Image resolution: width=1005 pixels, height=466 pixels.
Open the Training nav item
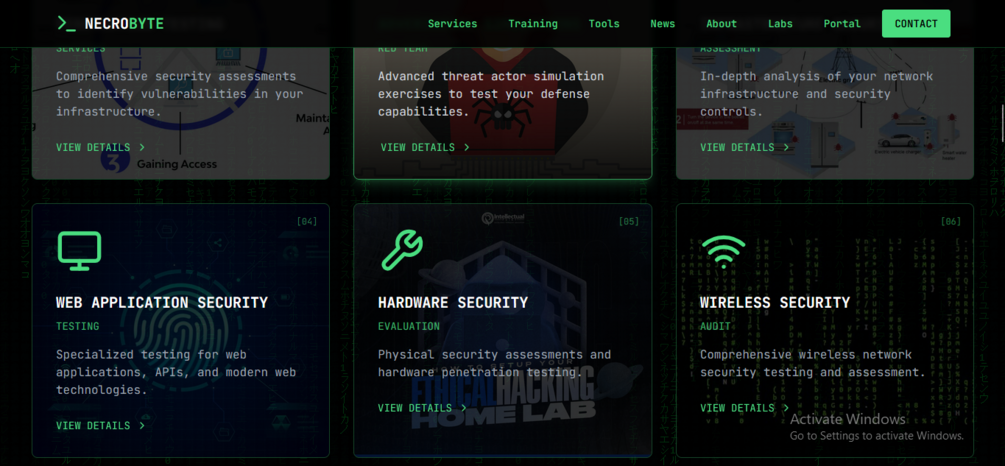click(533, 24)
